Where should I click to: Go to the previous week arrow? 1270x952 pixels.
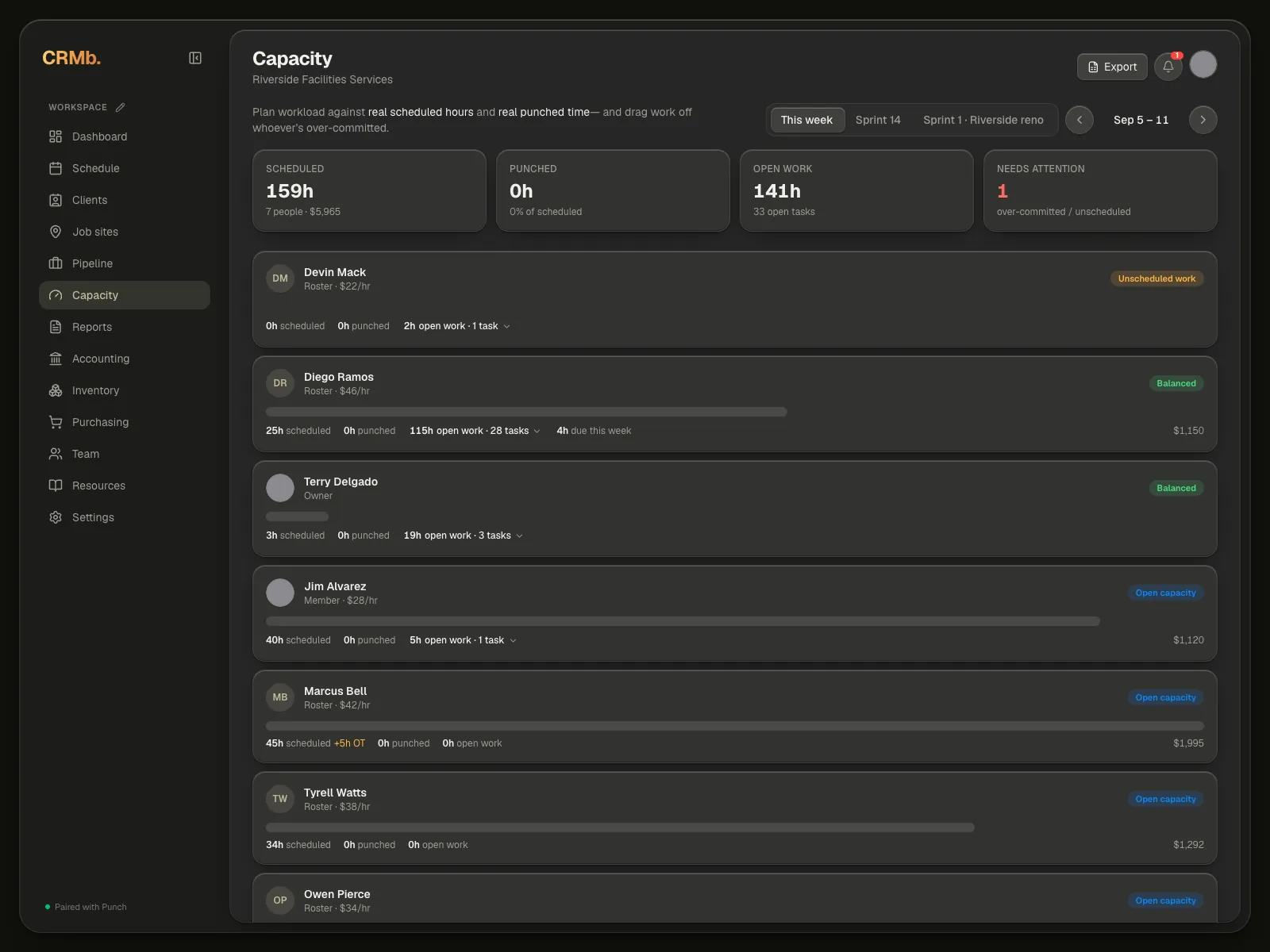coord(1079,120)
